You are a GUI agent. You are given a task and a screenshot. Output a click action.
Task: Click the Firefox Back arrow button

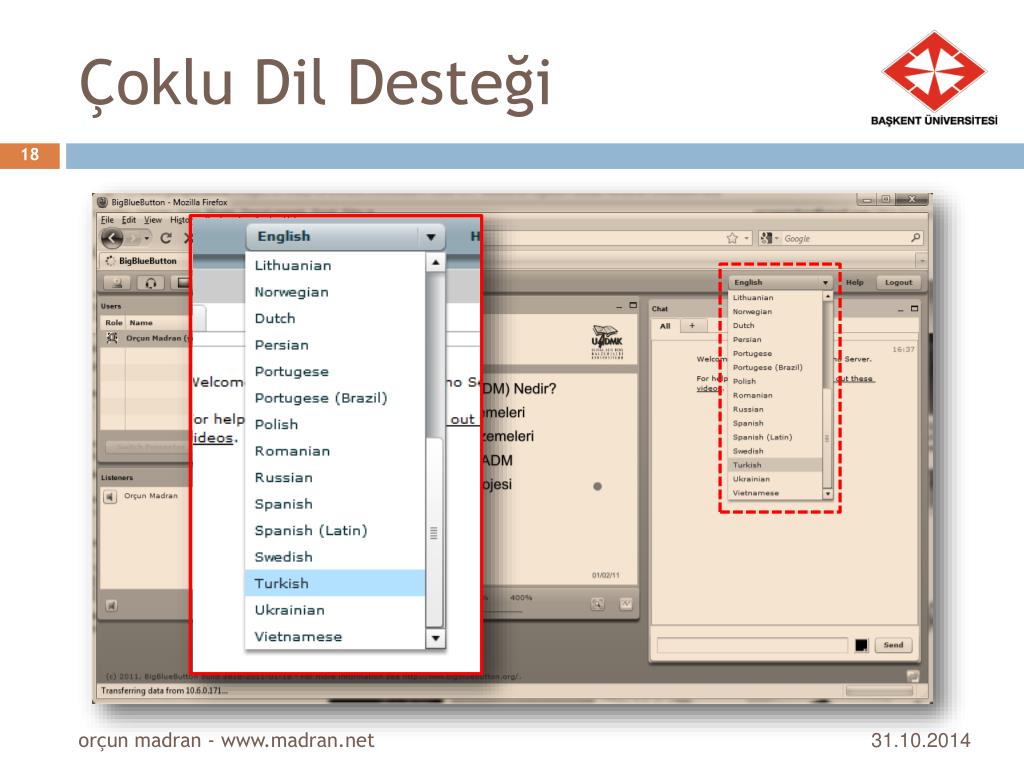tap(112, 238)
